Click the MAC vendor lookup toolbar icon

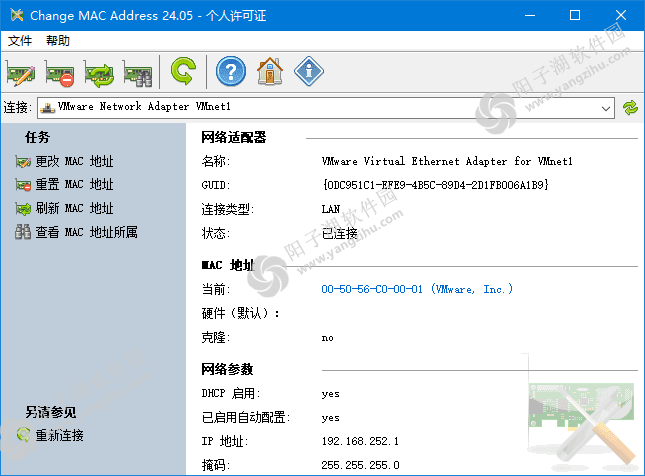138,74
